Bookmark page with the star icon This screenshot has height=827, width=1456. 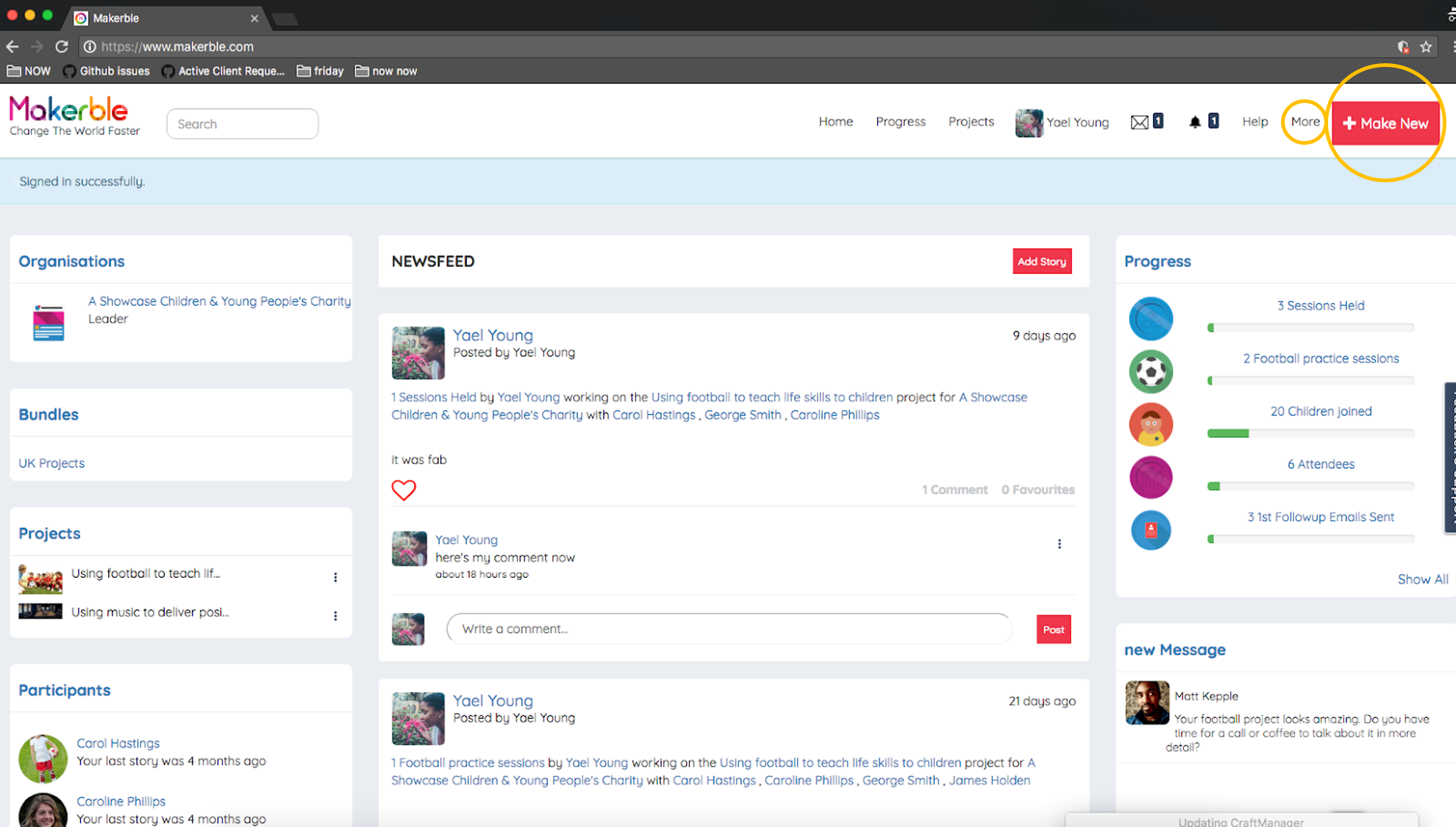pos(1426,46)
